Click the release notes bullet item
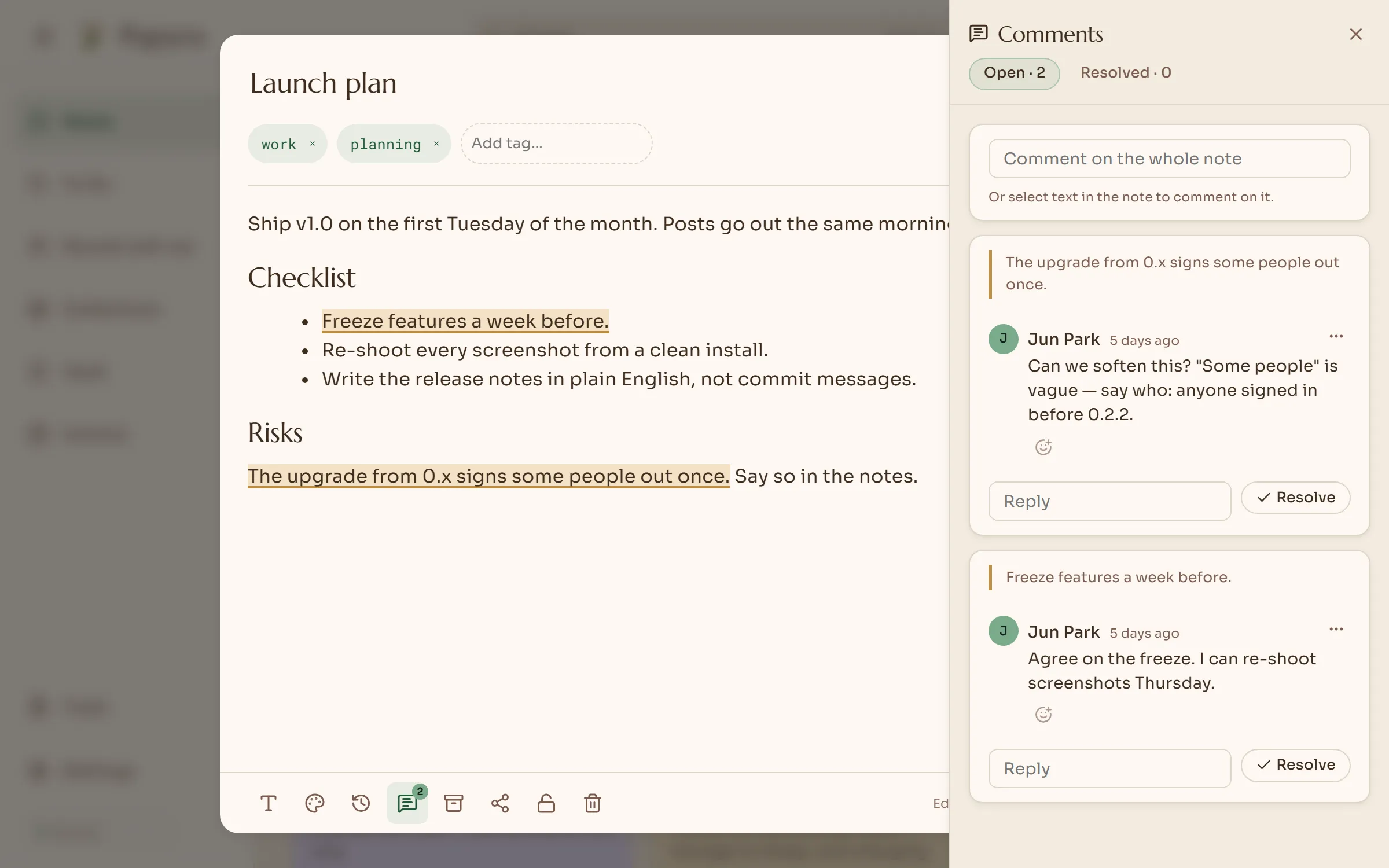 [x=619, y=379]
